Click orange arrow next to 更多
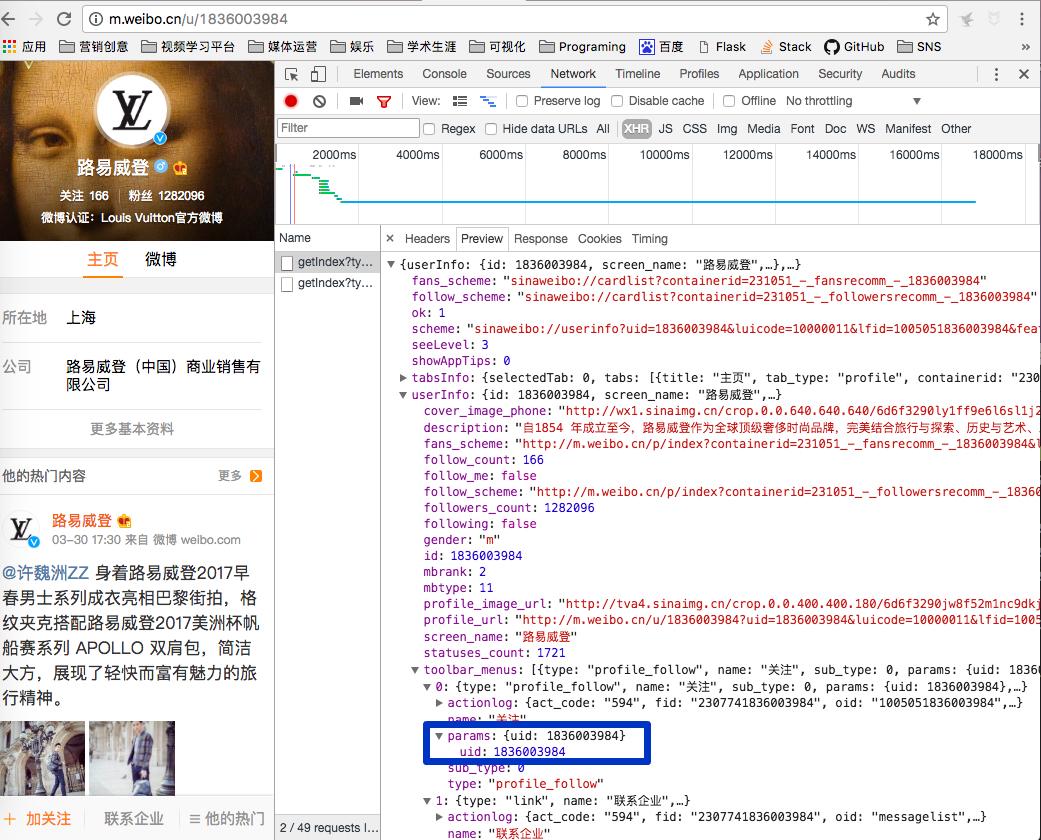Image resolution: width=1041 pixels, height=840 pixels. 256,475
